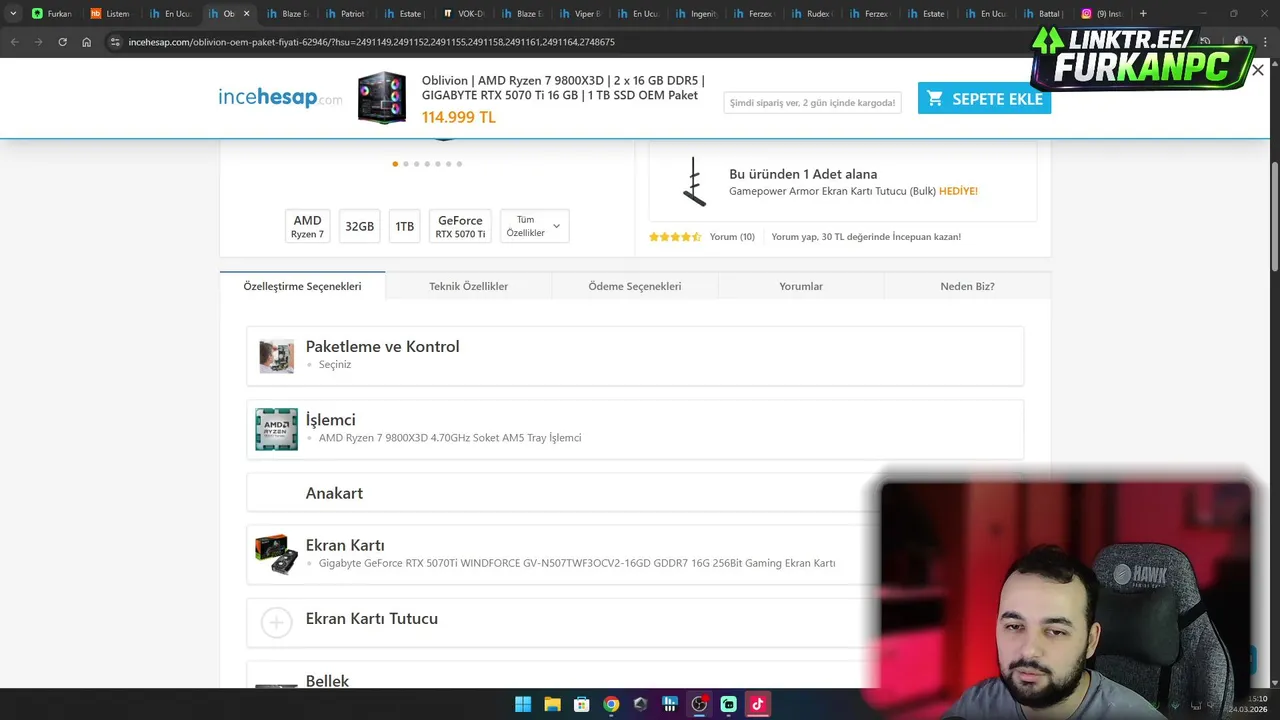Expand the Anakart customization section
Image resolution: width=1280 pixels, height=720 pixels.
[x=635, y=493]
